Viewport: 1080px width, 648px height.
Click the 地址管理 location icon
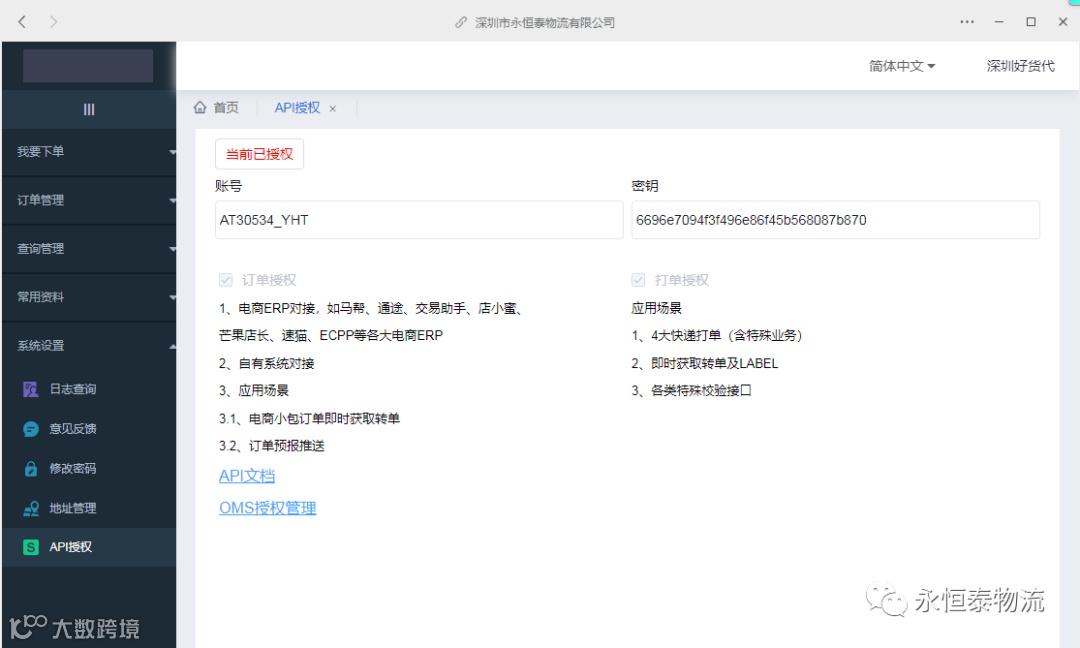tap(30, 509)
